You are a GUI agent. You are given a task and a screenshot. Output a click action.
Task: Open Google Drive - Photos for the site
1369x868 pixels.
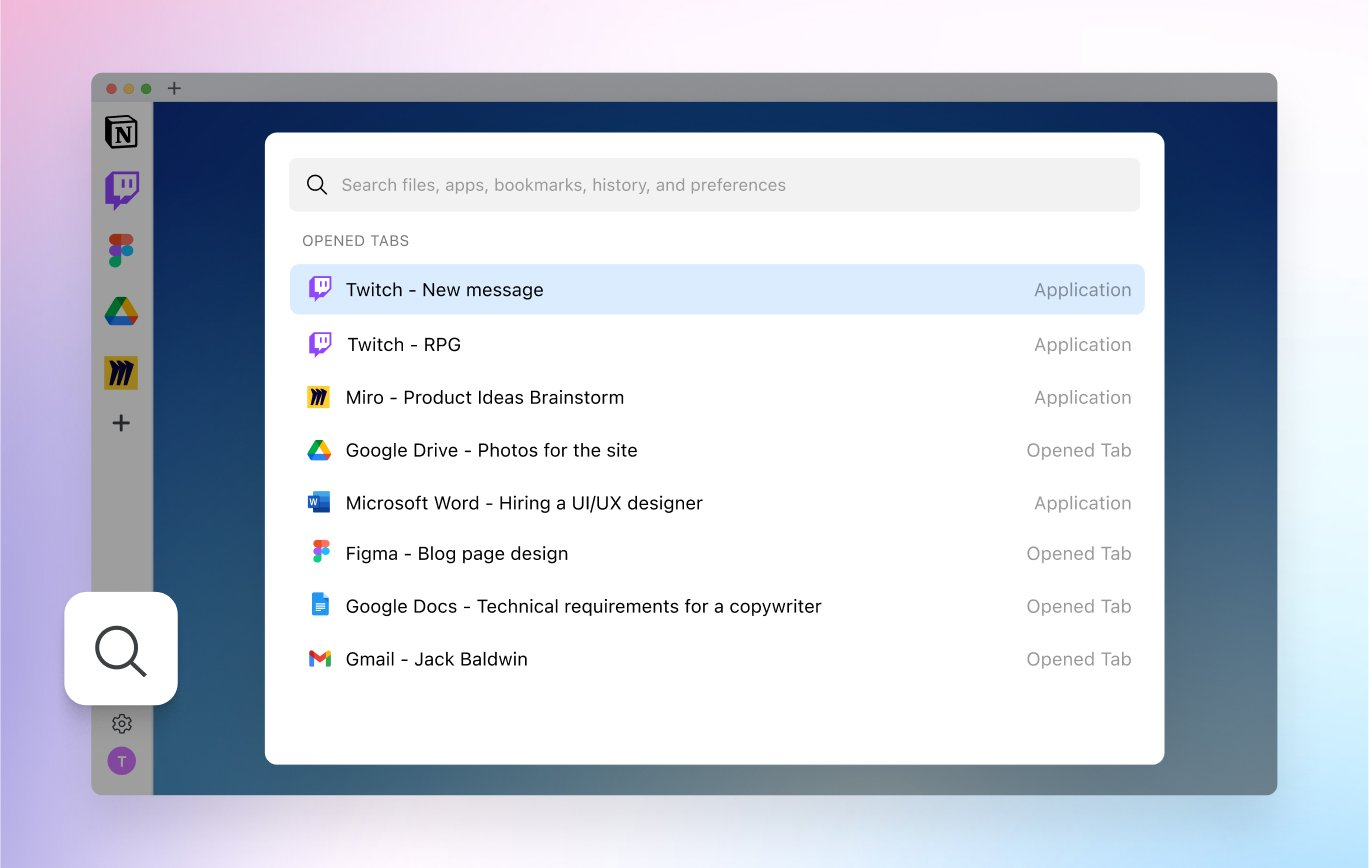717,450
